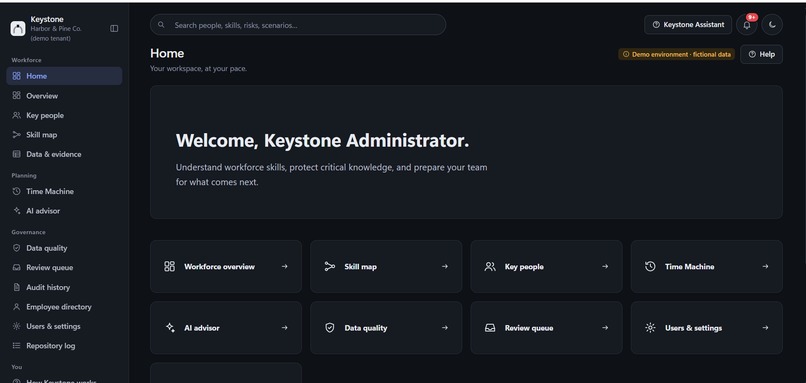Click the Data quality card arrow

(445, 327)
